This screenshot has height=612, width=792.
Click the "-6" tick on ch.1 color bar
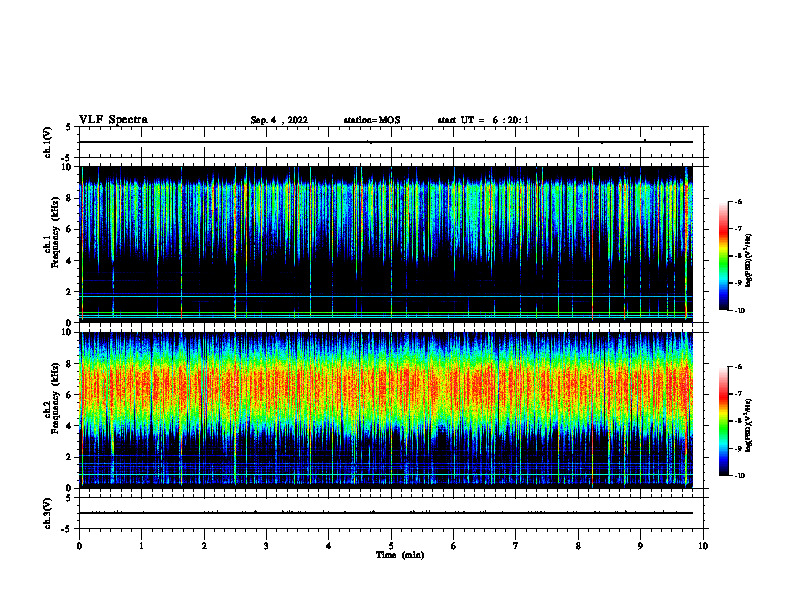tap(738, 201)
